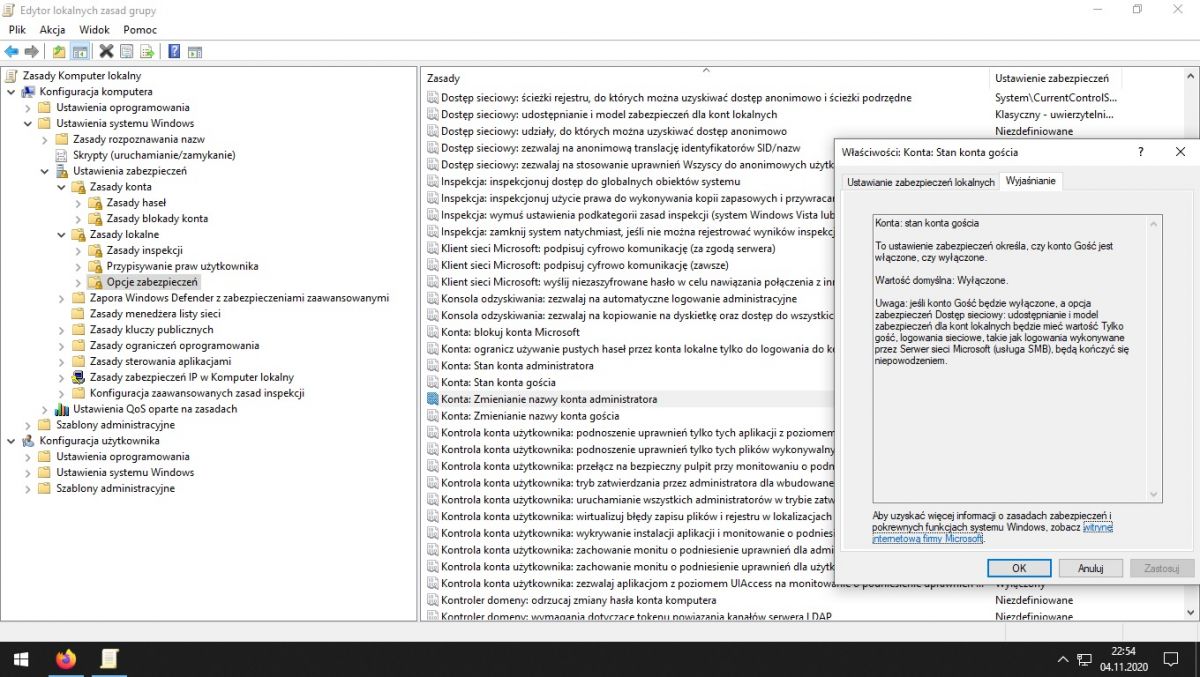The width and height of the screenshot is (1200, 677).
Task: Expand Ustawienia QoS oparte na zasadach
Action: click(x=44, y=409)
